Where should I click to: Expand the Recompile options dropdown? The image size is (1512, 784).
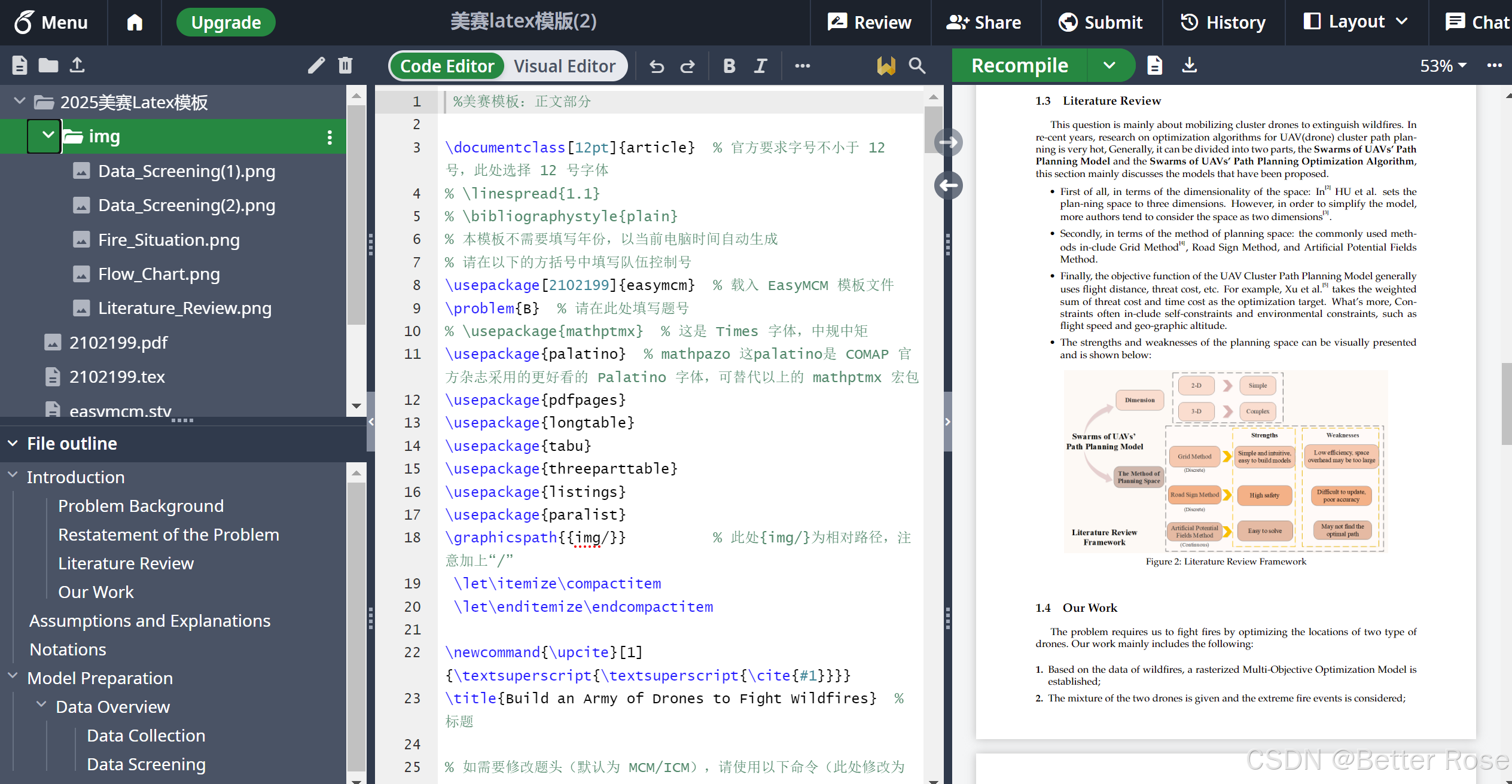[x=1110, y=65]
